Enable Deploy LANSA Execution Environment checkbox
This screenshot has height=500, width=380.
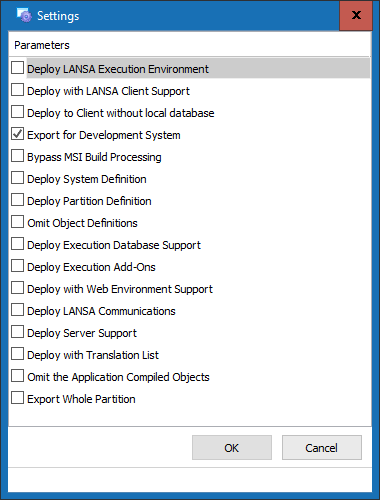(x=17, y=68)
